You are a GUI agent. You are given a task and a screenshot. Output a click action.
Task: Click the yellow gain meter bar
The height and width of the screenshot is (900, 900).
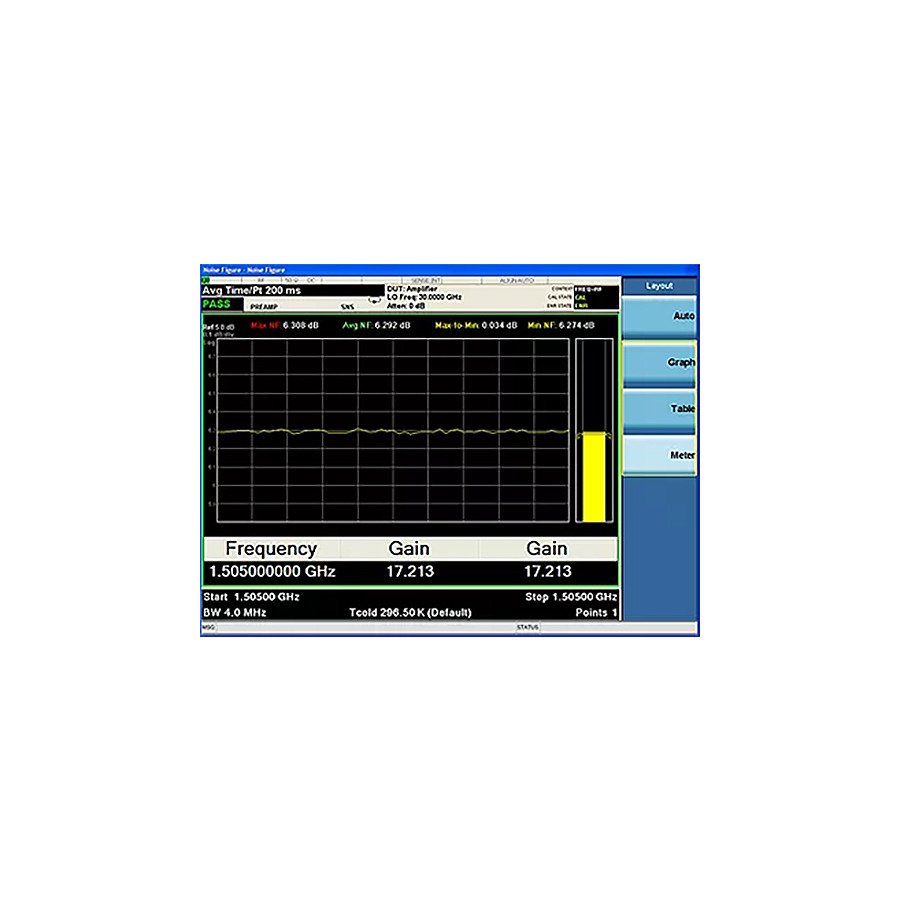click(x=594, y=477)
